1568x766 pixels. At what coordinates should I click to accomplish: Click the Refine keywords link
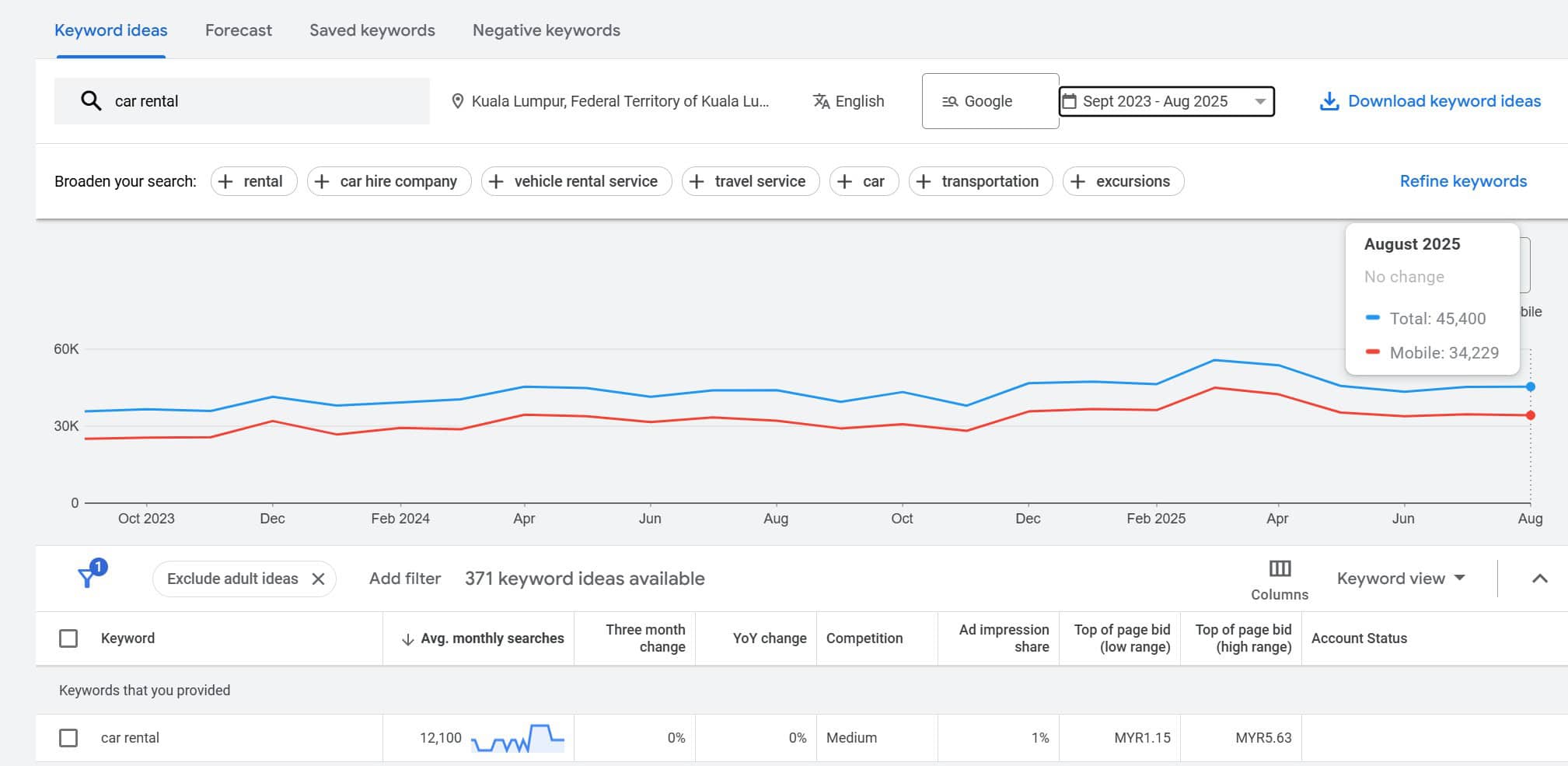pyautogui.click(x=1462, y=181)
